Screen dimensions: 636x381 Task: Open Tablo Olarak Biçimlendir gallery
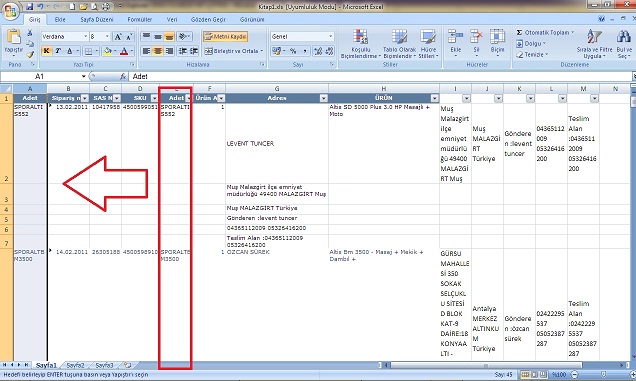tap(399, 44)
